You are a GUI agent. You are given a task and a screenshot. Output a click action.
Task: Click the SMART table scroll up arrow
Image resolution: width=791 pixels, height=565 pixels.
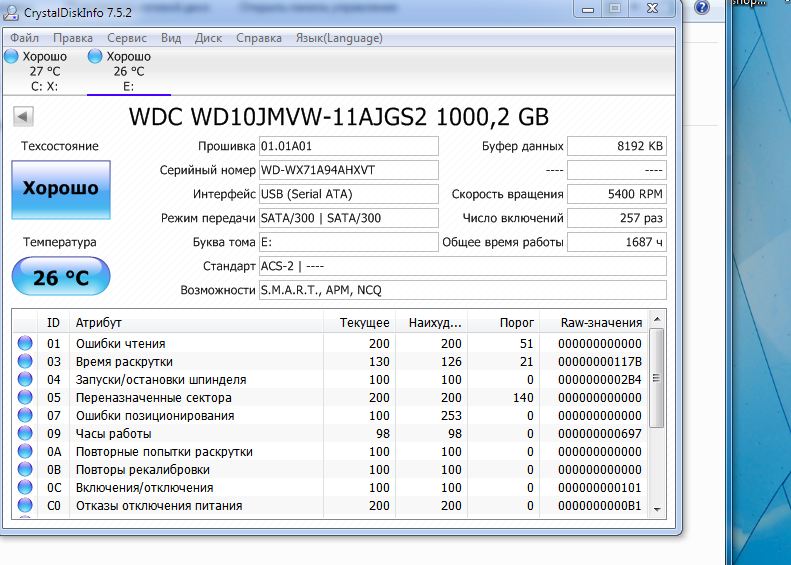pyautogui.click(x=657, y=319)
